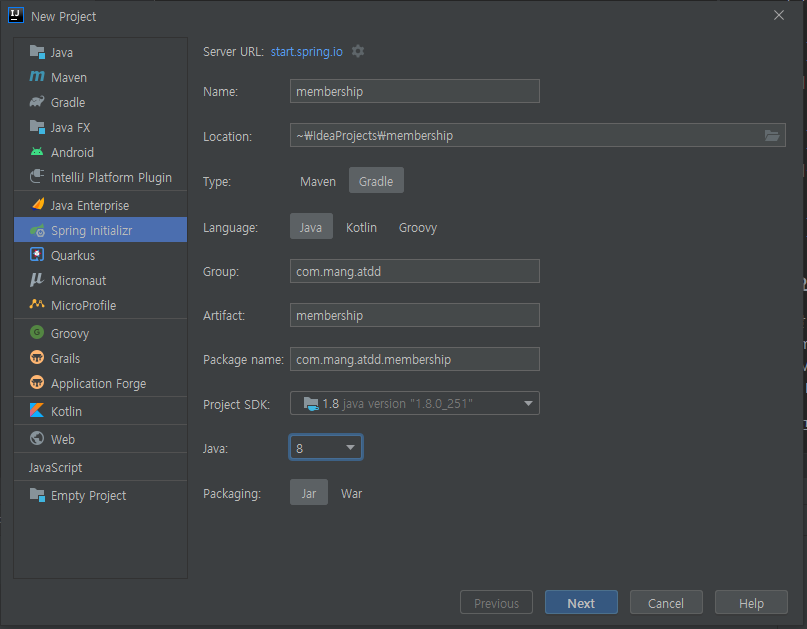This screenshot has width=807, height=629.
Task: Click the Gradle elephant icon
Action: 37,102
